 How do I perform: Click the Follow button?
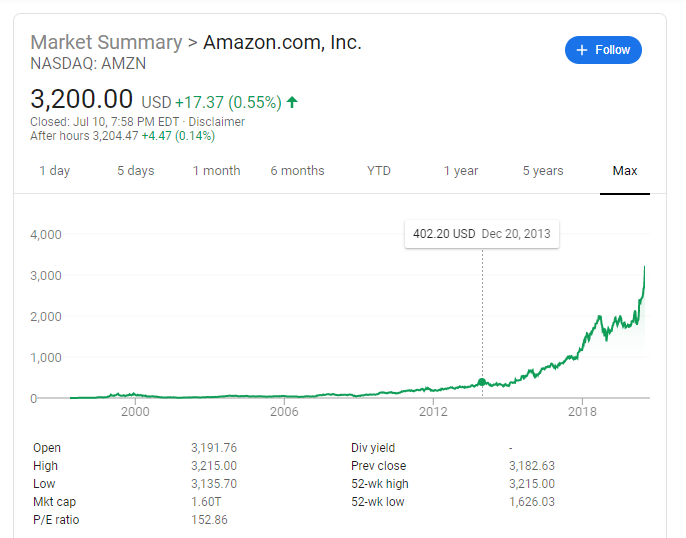tap(603, 50)
